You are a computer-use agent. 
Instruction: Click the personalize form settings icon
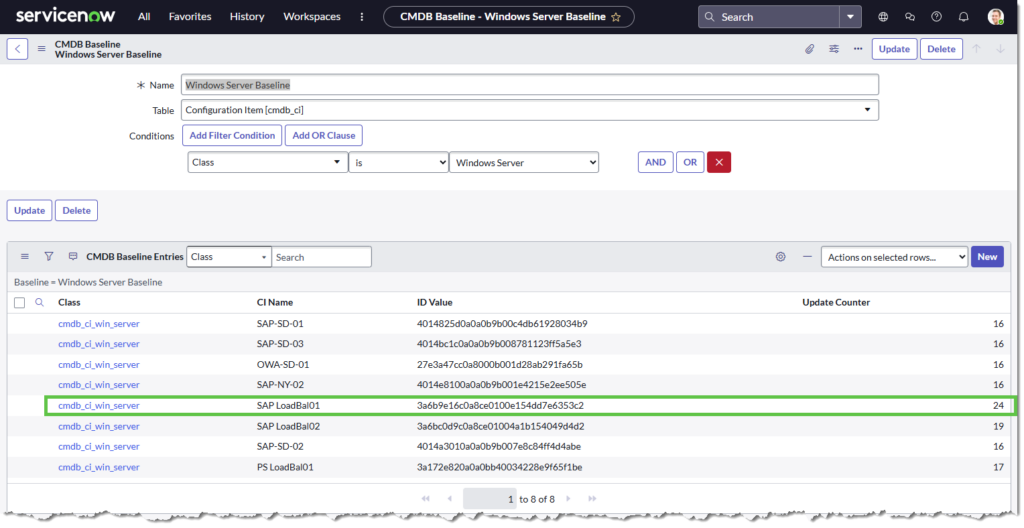834,49
